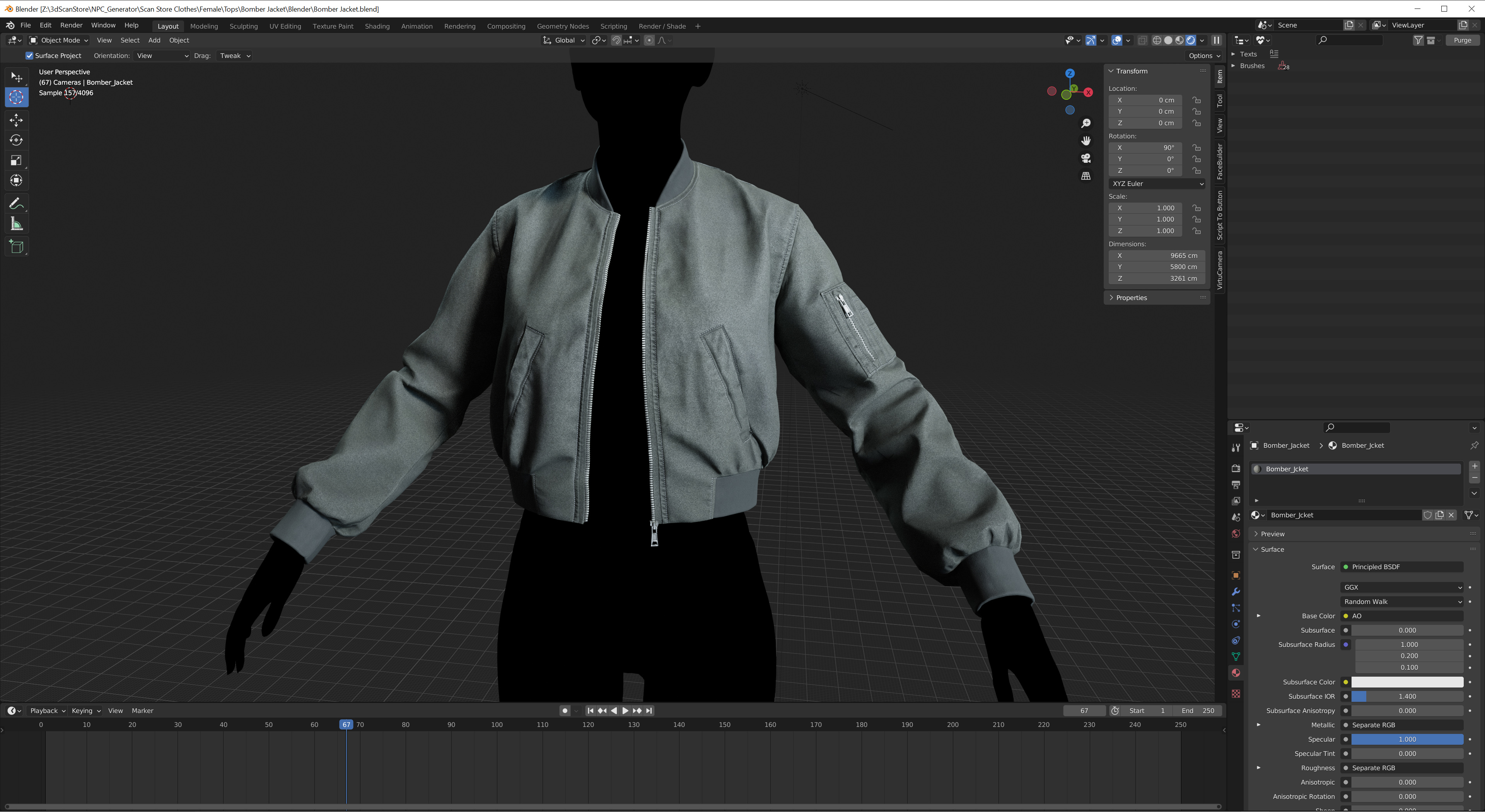Activate the Measure tool
The width and height of the screenshot is (1485, 812).
coord(16,223)
